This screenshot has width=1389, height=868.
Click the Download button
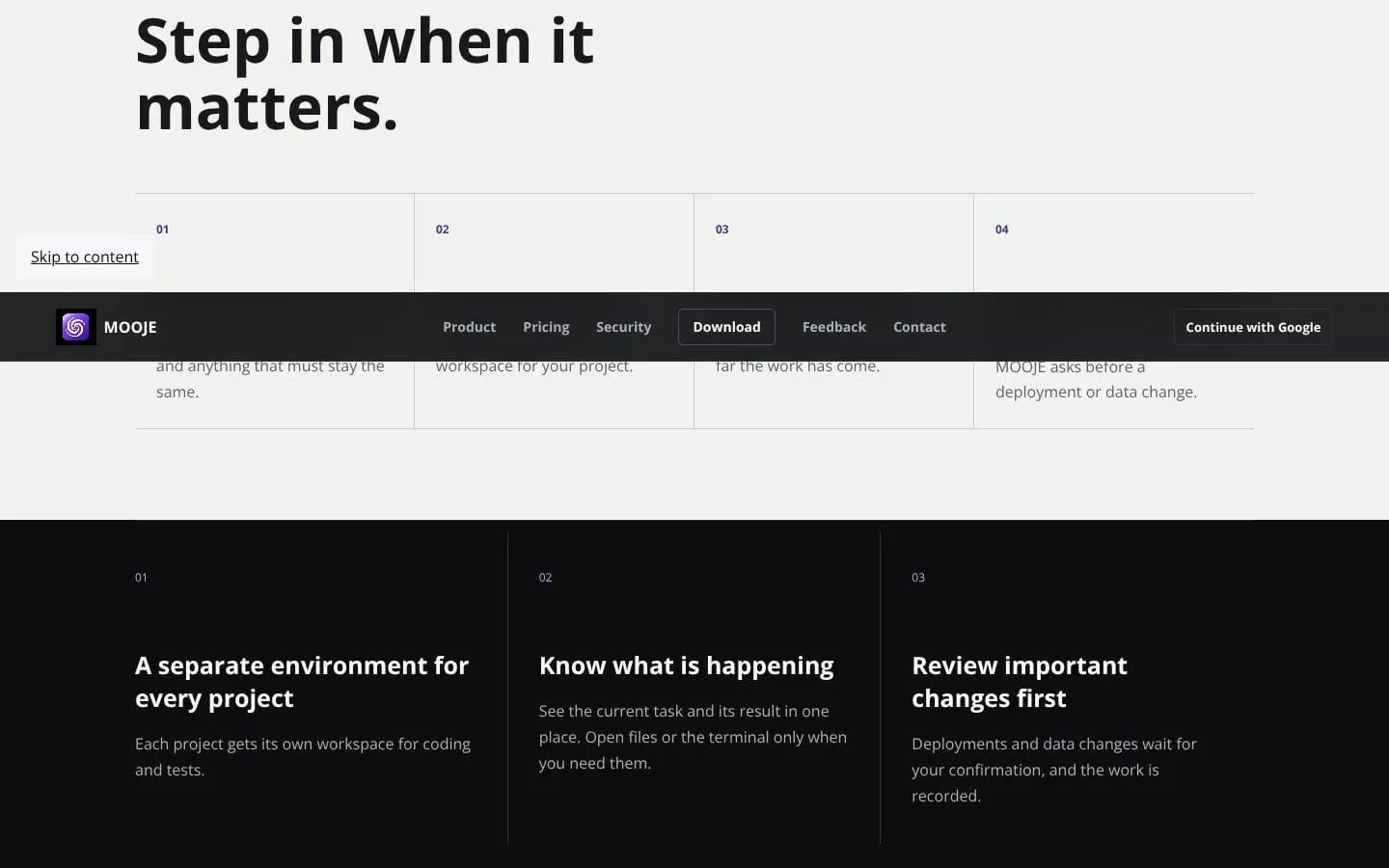(726, 327)
